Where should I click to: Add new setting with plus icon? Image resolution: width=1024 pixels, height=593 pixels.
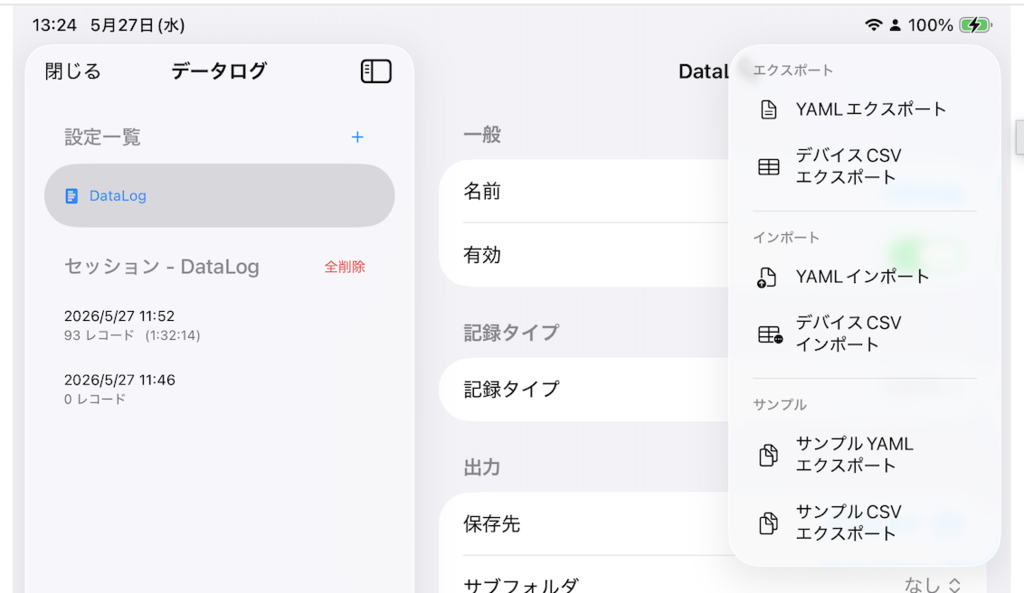357,137
